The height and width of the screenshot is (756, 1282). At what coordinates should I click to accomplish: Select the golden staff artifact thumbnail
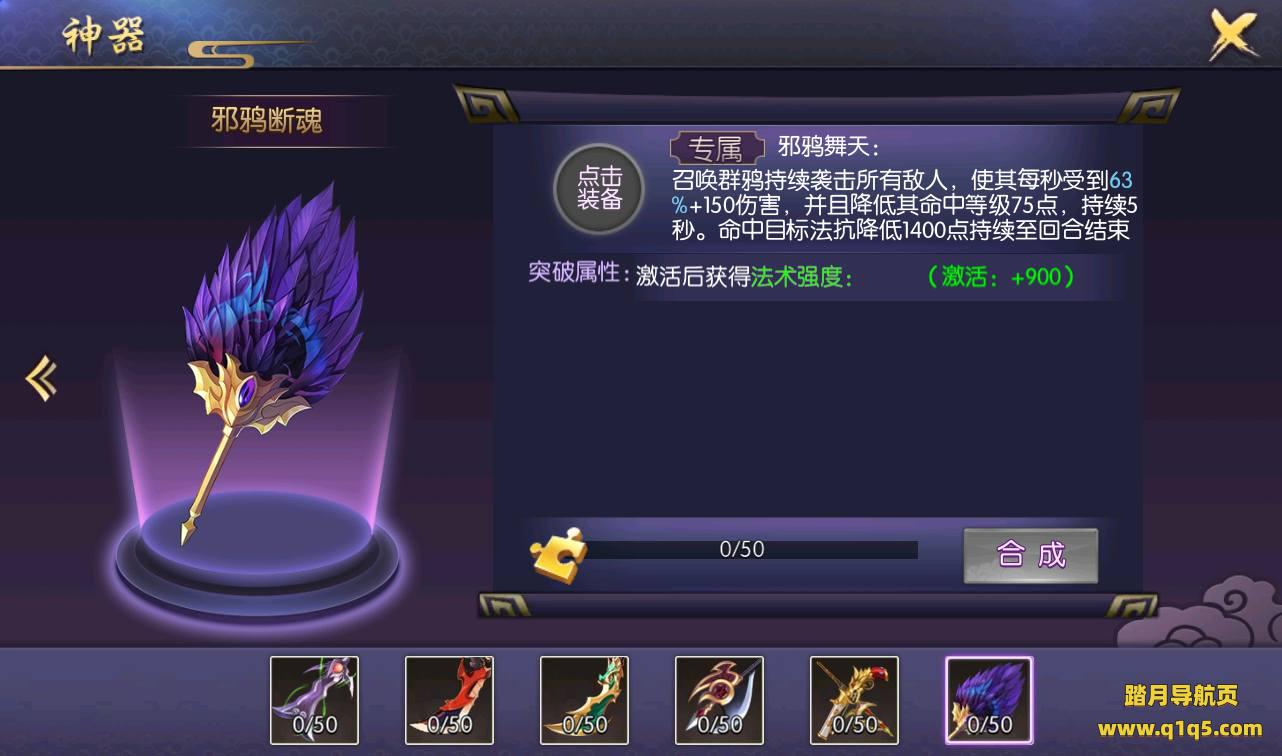tap(854, 700)
